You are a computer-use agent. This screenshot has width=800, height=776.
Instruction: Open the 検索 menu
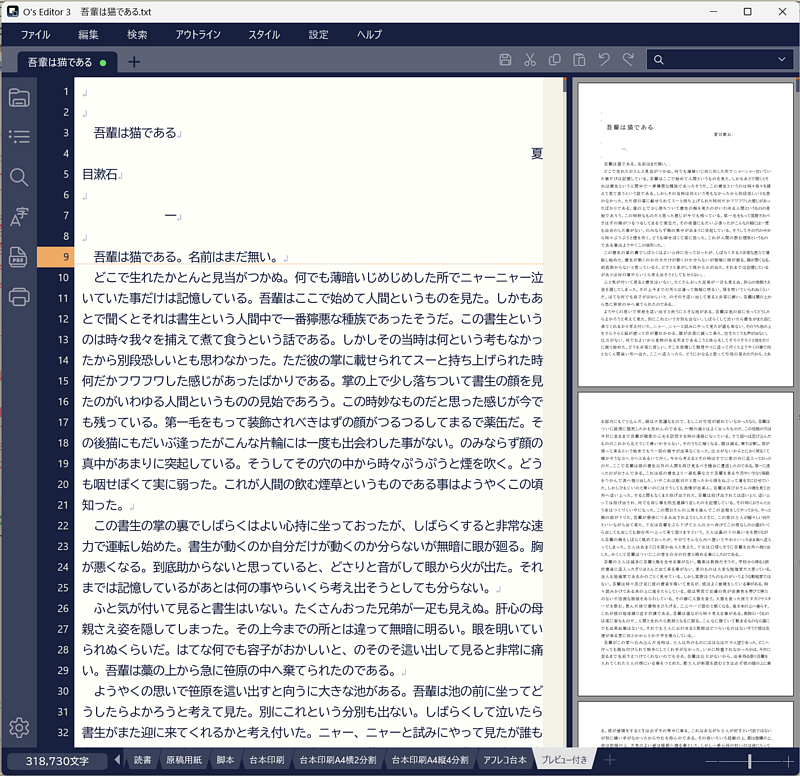tap(137, 35)
